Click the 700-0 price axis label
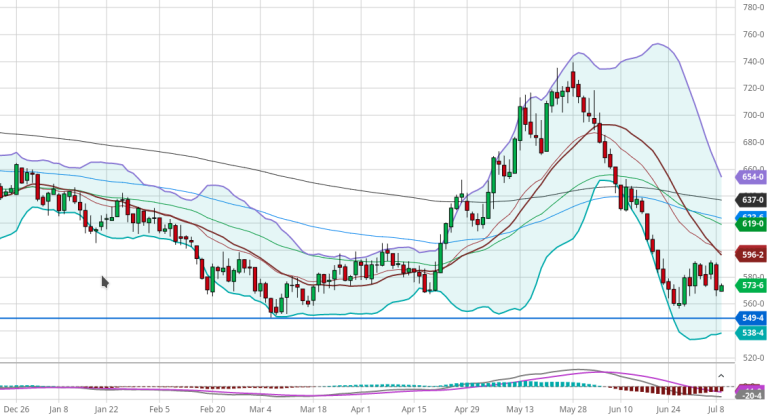Viewport: 768px width, 415px height. point(750,115)
